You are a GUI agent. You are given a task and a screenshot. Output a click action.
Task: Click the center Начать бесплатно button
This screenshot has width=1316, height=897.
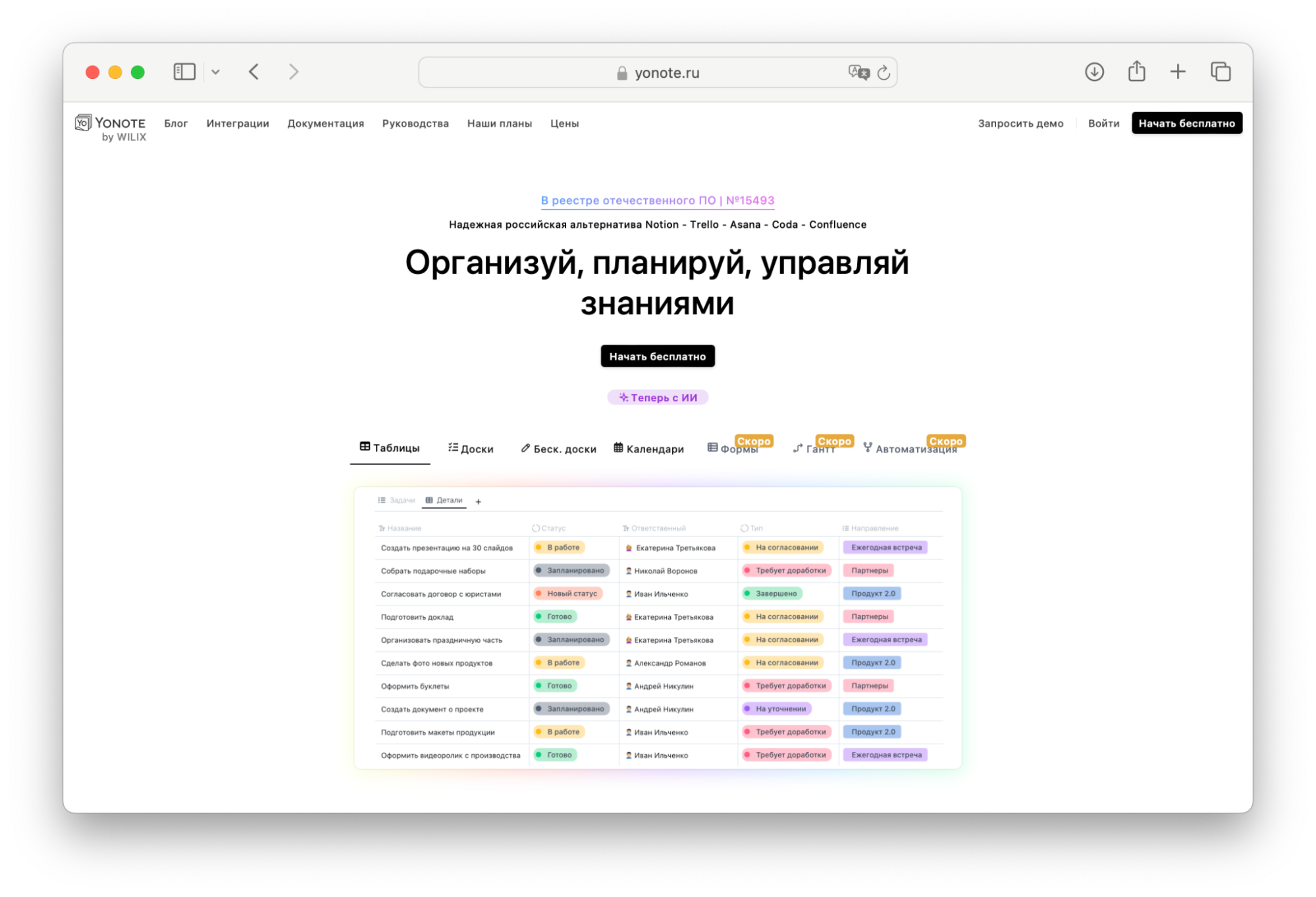point(657,356)
